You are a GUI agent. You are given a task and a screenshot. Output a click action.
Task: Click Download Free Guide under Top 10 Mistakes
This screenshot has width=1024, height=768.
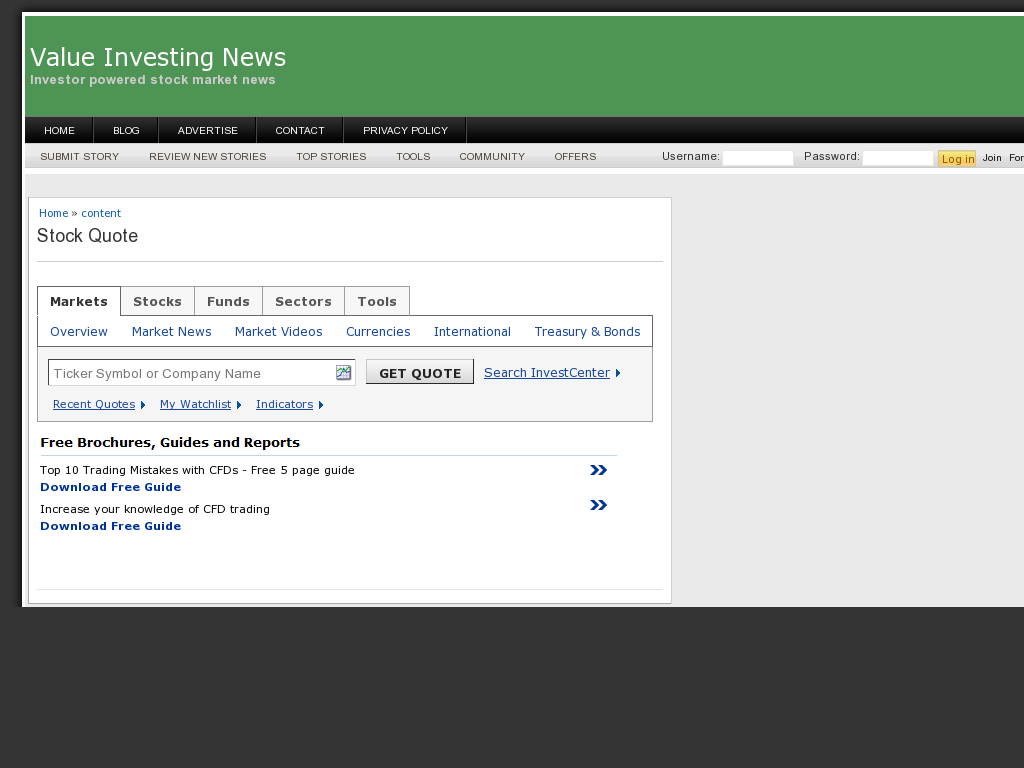point(110,487)
